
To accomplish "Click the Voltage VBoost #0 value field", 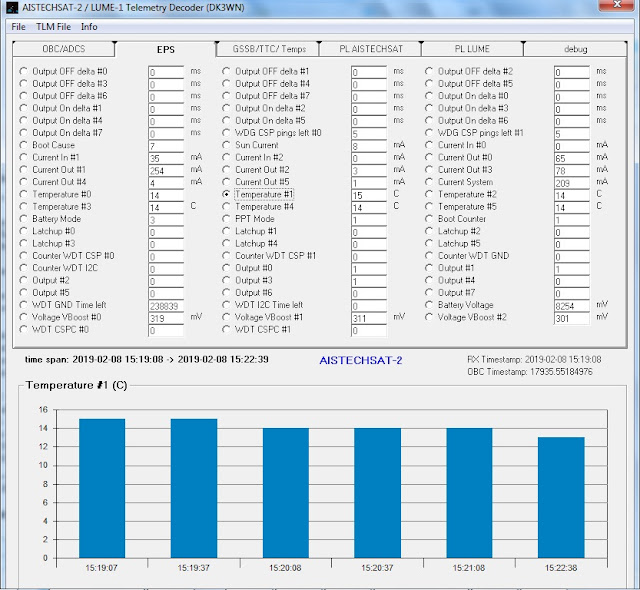I will [166, 318].
